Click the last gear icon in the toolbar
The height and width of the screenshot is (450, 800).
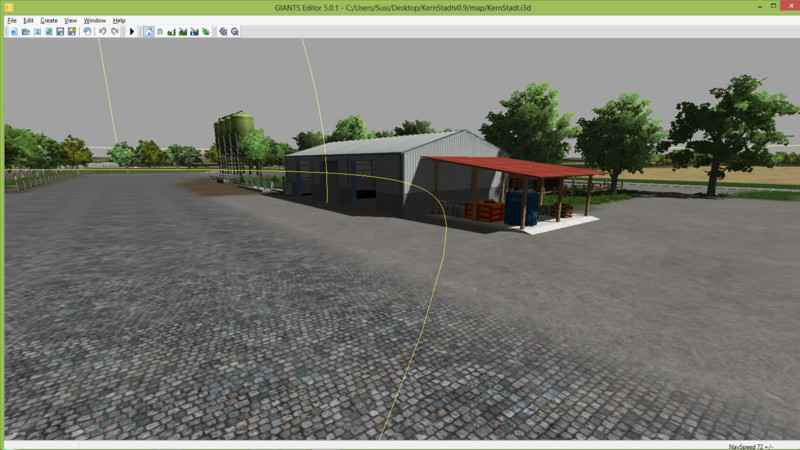coord(234,31)
